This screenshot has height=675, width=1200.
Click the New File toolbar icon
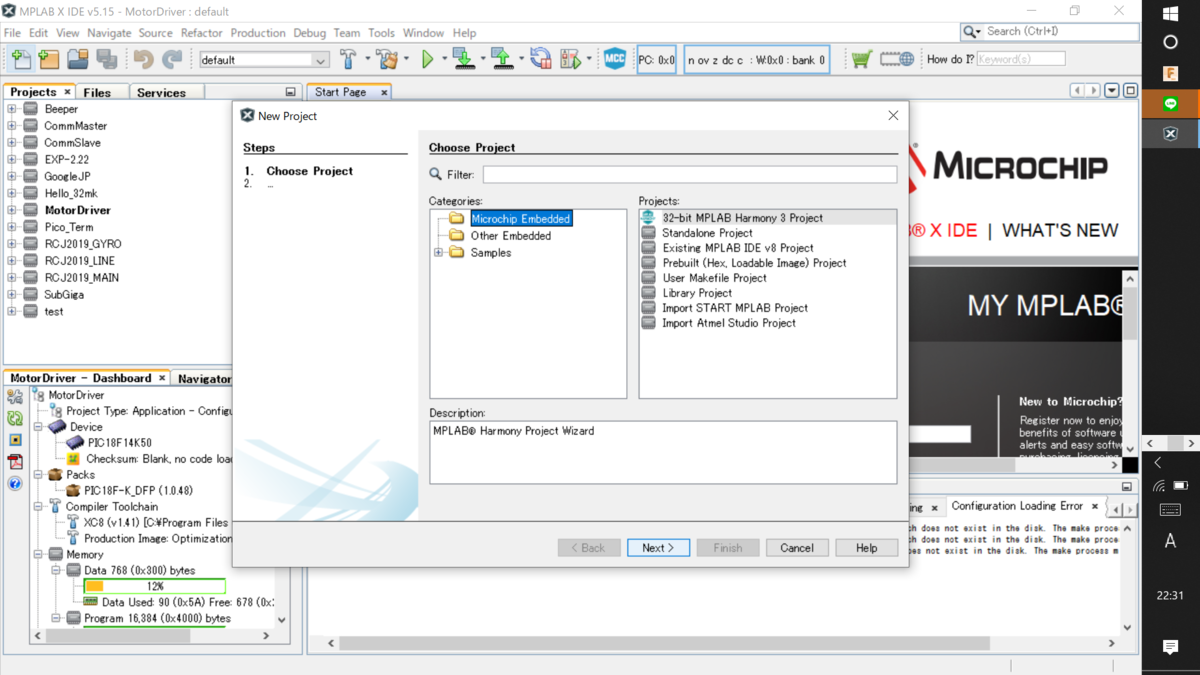(x=21, y=60)
